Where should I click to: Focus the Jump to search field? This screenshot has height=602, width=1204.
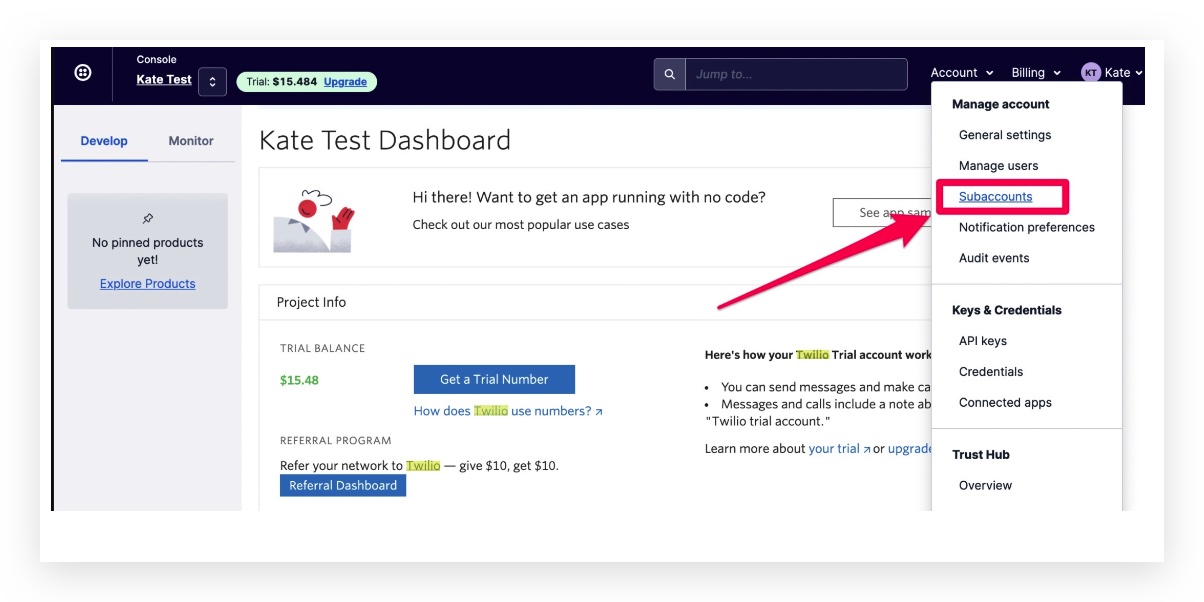coord(796,74)
